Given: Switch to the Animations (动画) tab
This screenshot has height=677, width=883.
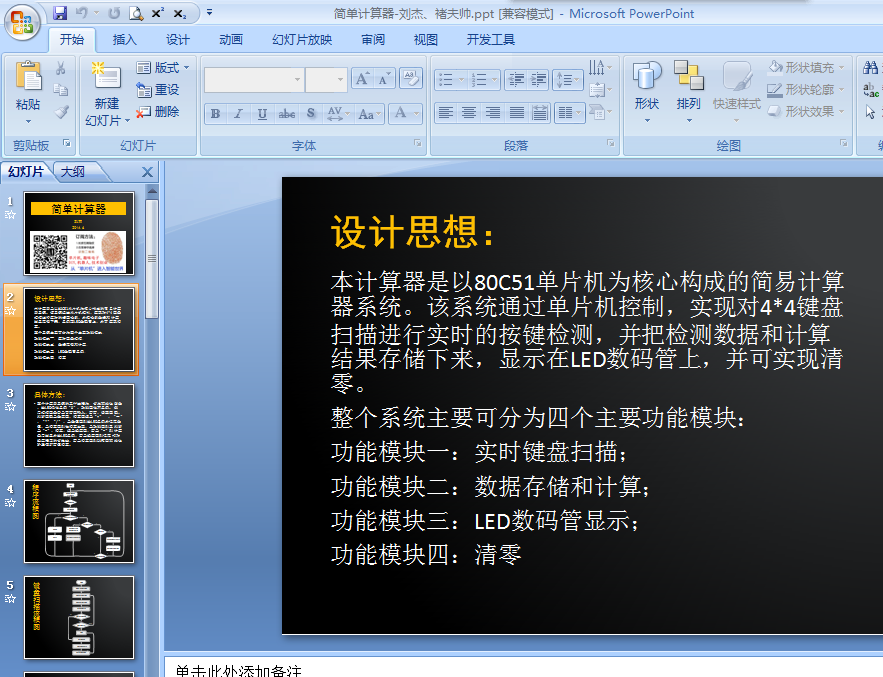Looking at the screenshot, I should coord(231,39).
